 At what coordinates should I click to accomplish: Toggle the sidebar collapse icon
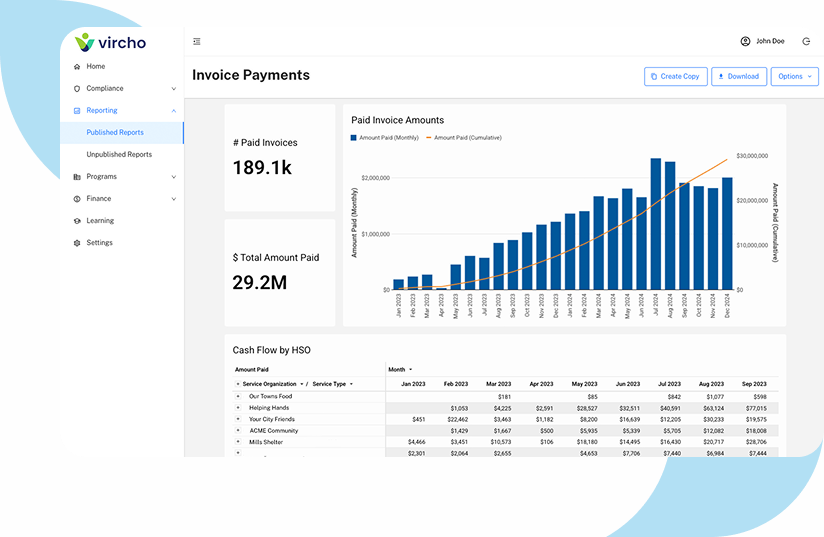197,42
